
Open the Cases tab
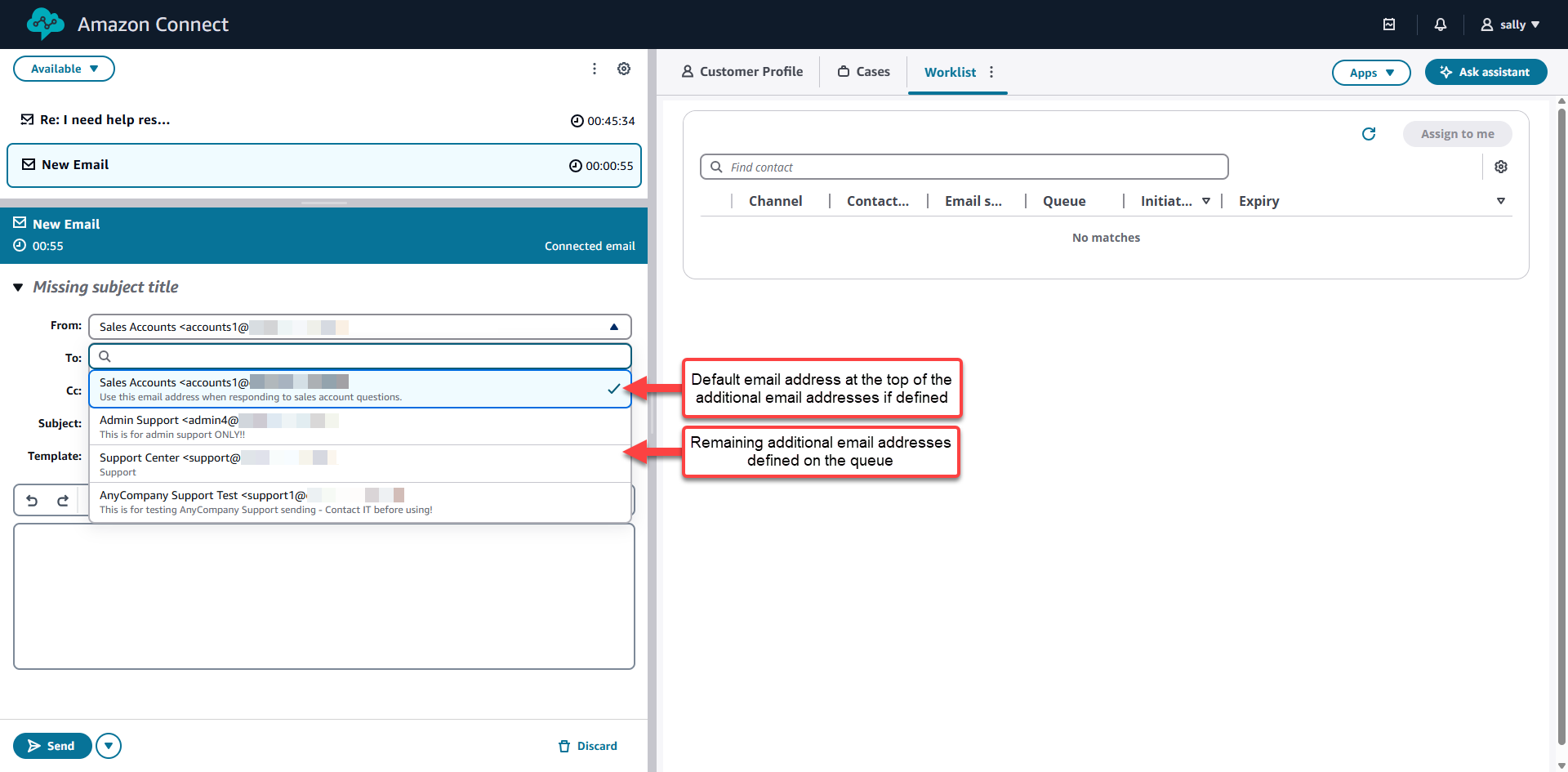pos(862,71)
